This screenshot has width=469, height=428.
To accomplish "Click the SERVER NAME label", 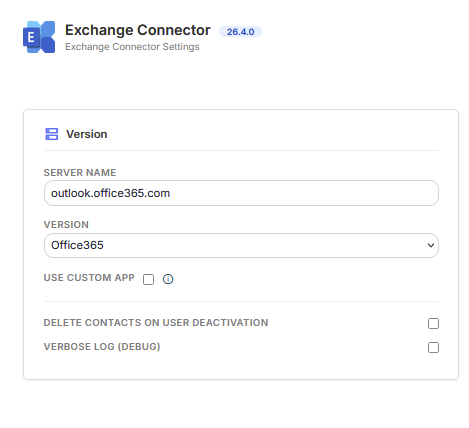I will [x=80, y=173].
